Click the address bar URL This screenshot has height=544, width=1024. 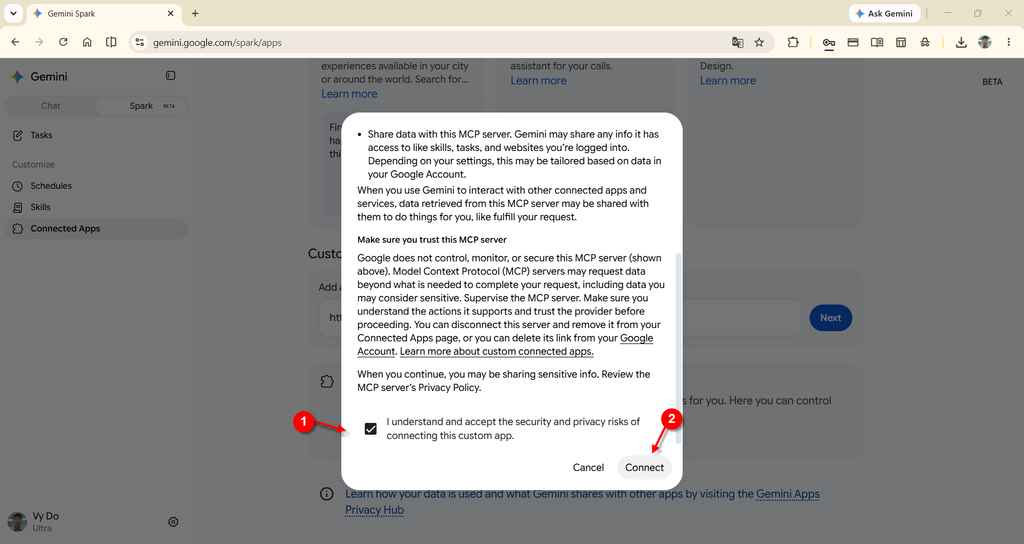click(x=217, y=42)
